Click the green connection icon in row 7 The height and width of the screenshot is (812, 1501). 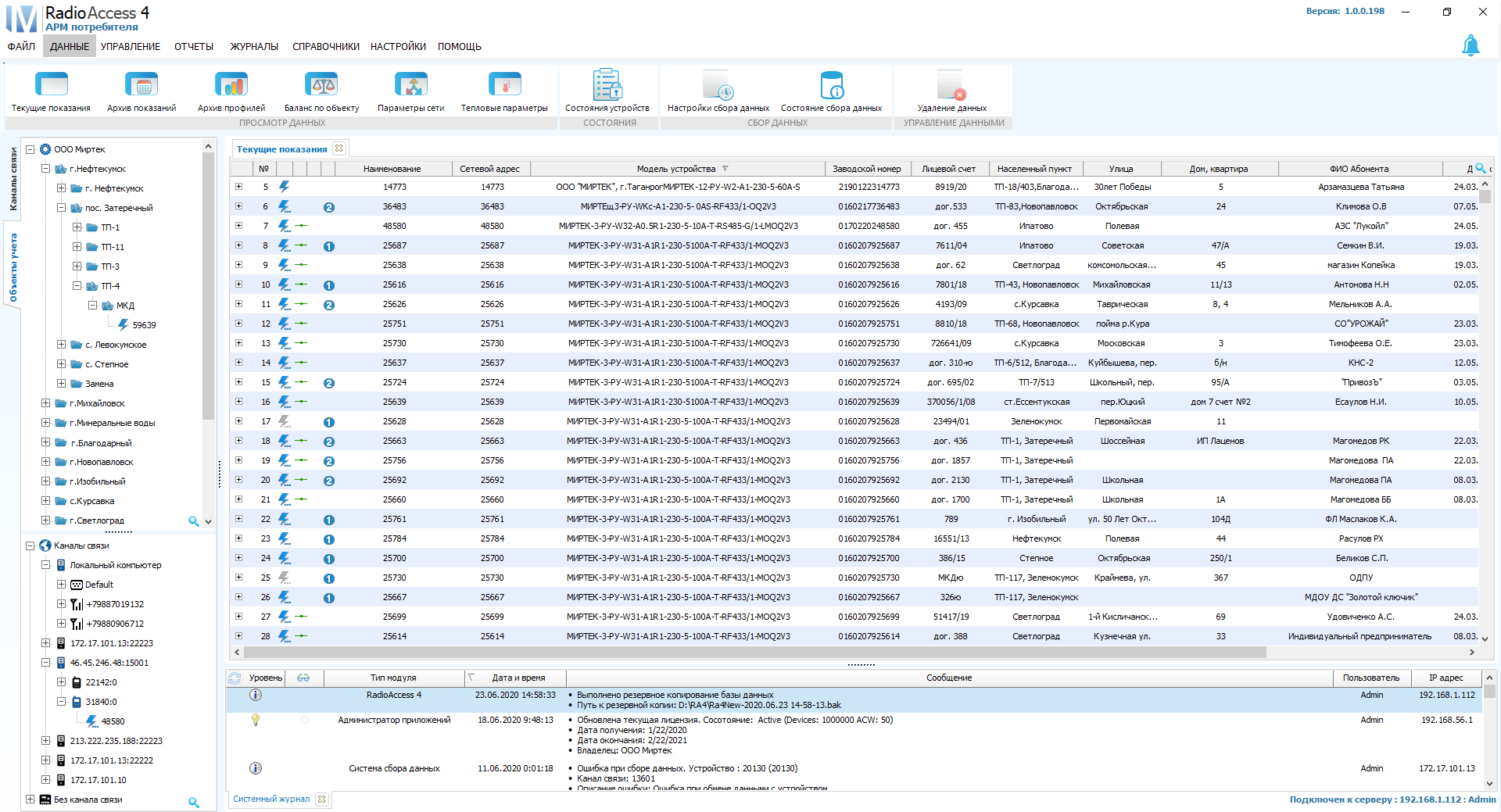click(301, 226)
